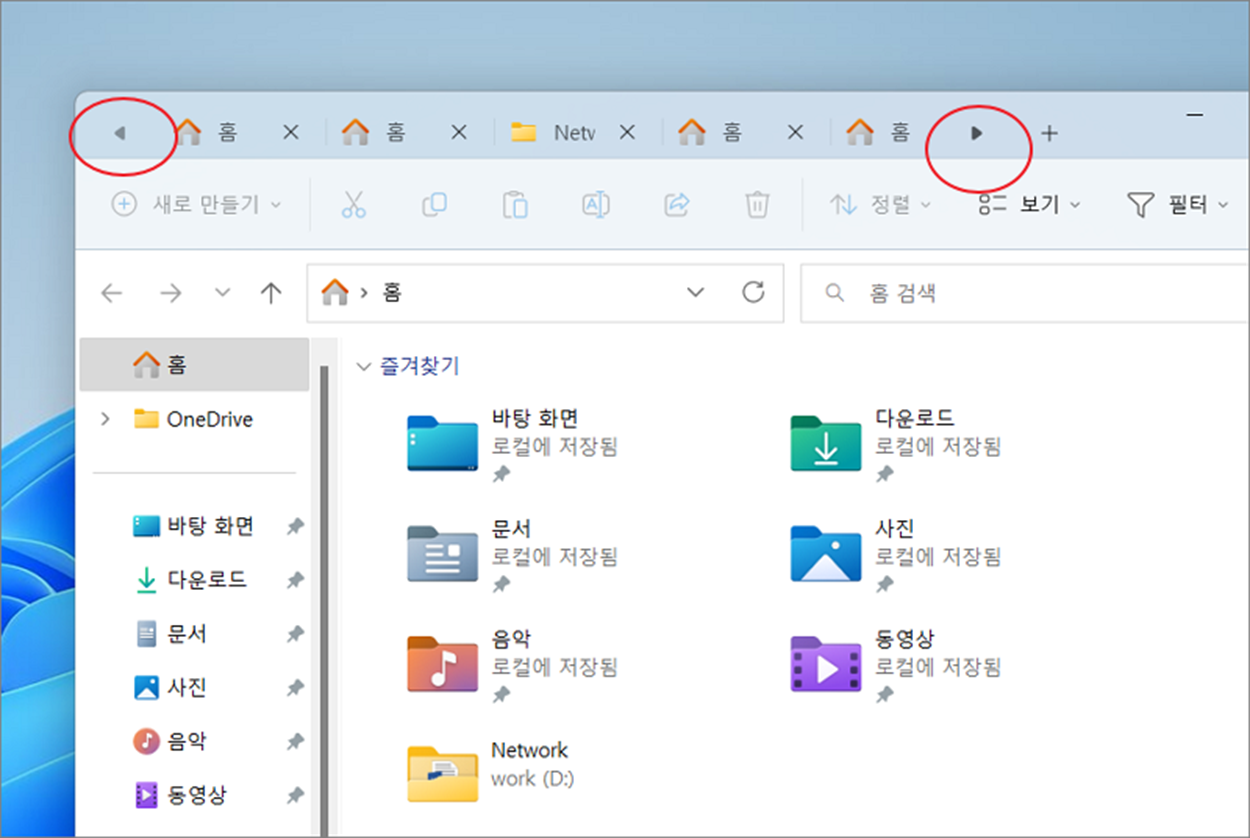Click the work (D:) label under Network
The height and width of the screenshot is (838, 1250).
point(533,778)
